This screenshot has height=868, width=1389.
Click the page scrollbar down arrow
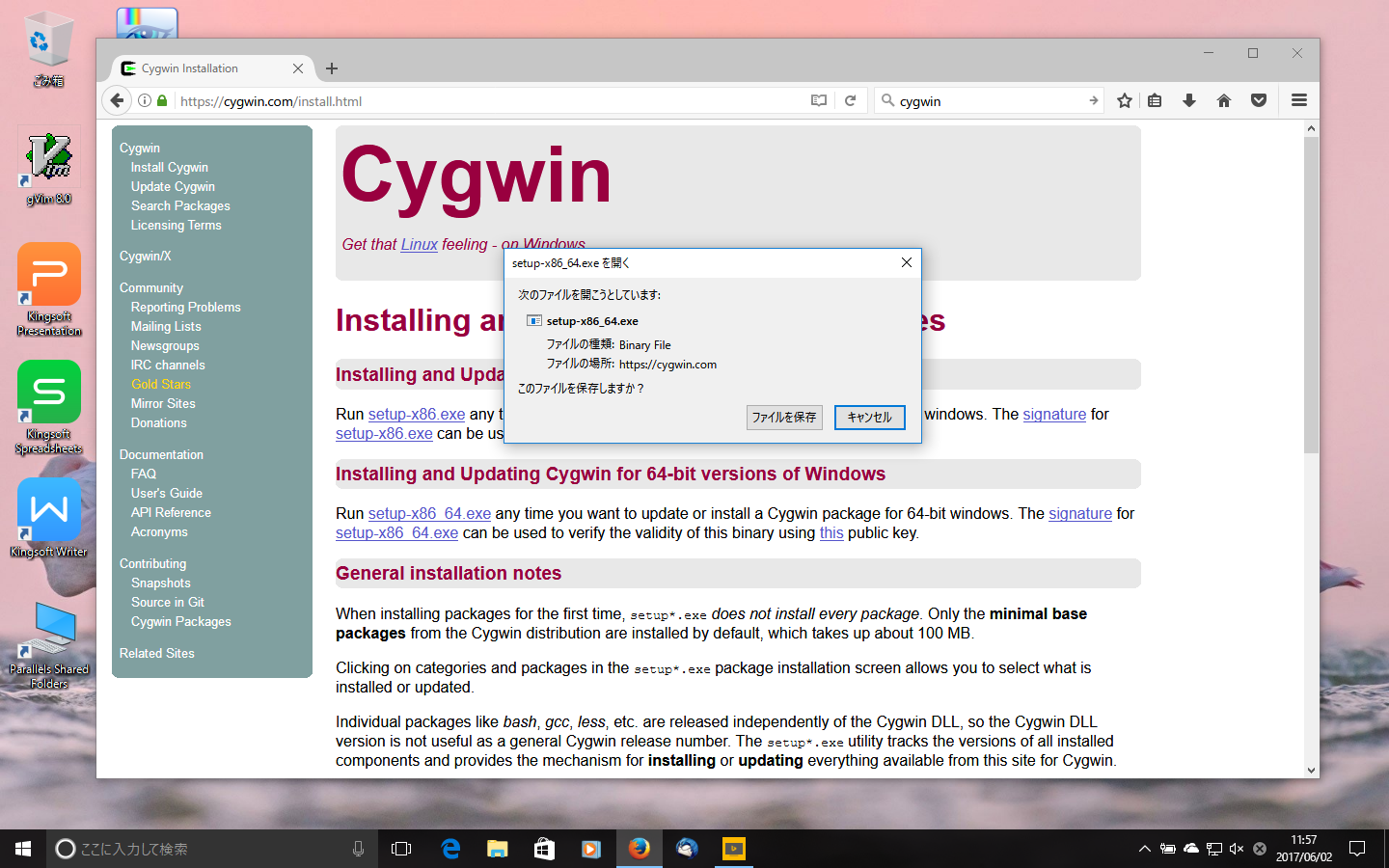1311,771
